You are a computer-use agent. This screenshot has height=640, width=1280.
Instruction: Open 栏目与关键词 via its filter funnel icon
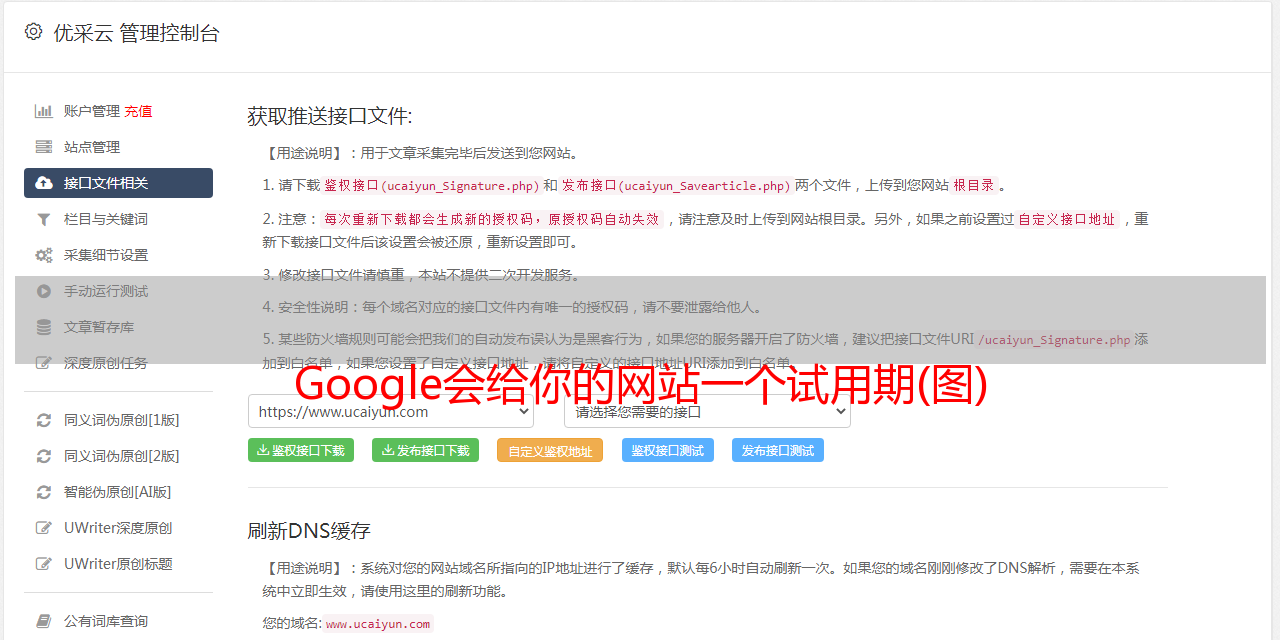click(44, 219)
